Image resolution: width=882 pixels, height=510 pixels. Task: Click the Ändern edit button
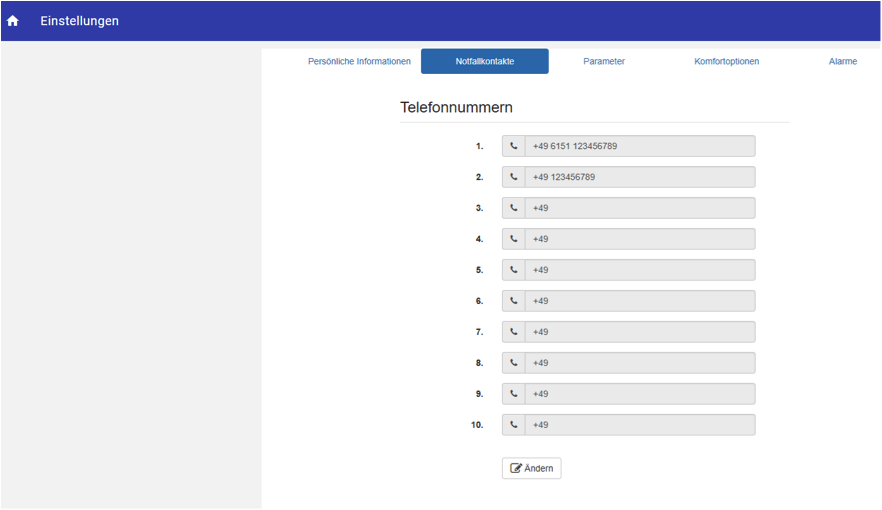pos(532,468)
